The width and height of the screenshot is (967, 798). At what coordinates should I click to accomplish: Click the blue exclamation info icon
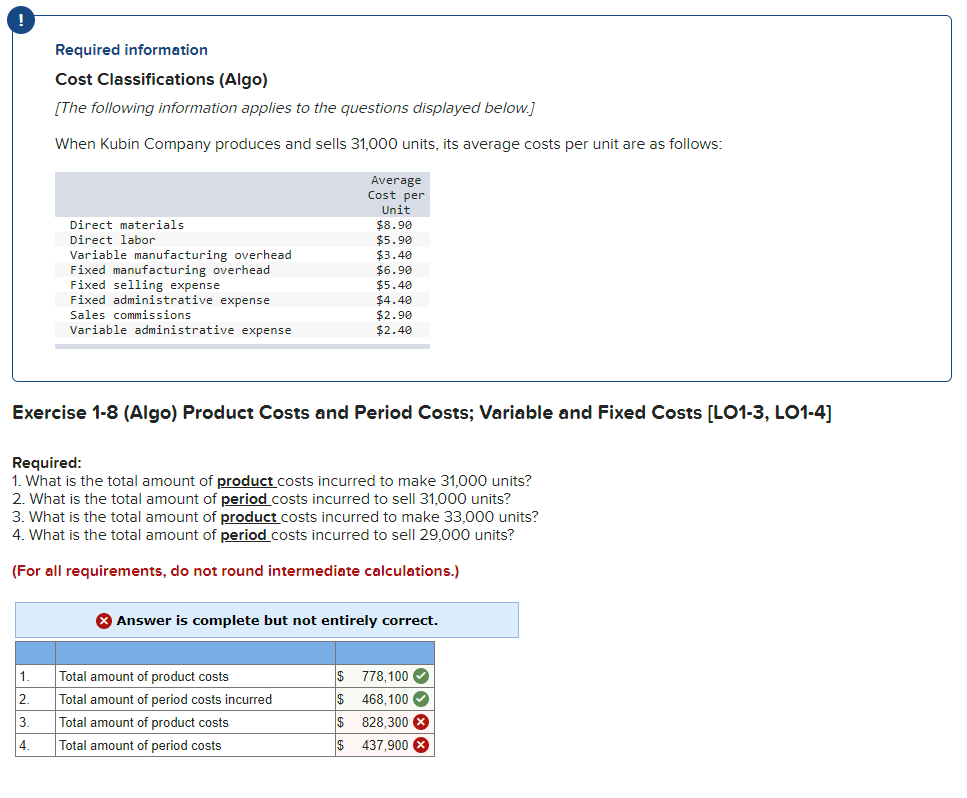point(21,20)
